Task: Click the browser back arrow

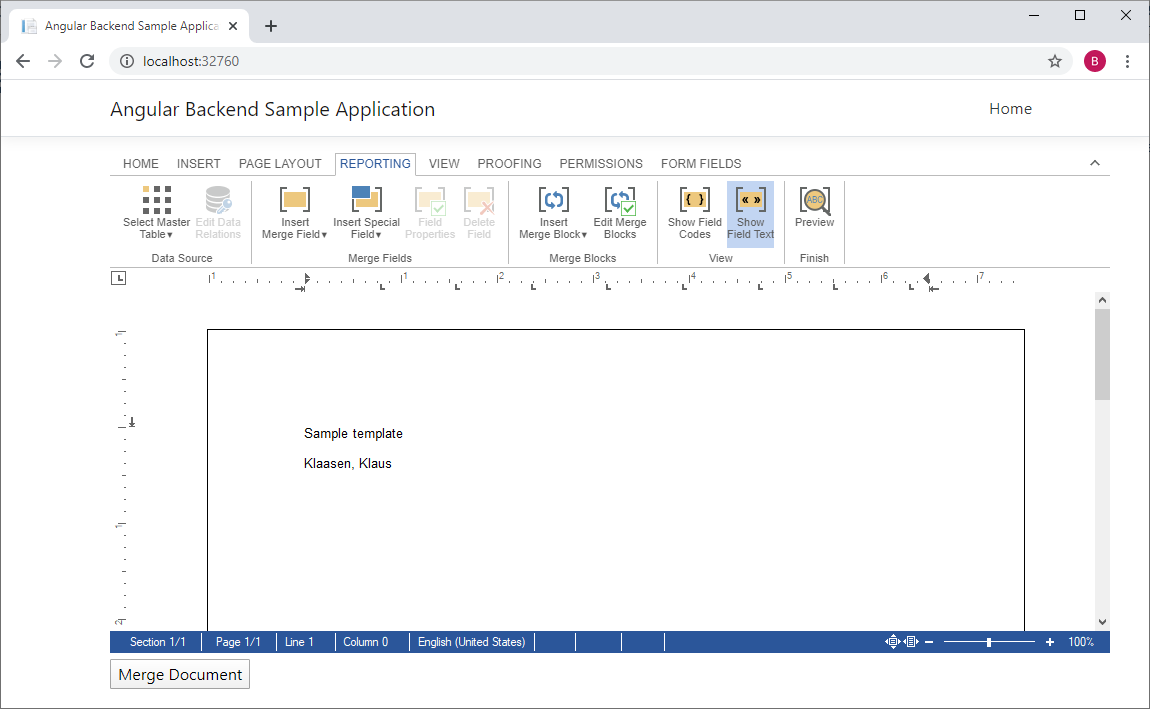Action: pyautogui.click(x=23, y=61)
